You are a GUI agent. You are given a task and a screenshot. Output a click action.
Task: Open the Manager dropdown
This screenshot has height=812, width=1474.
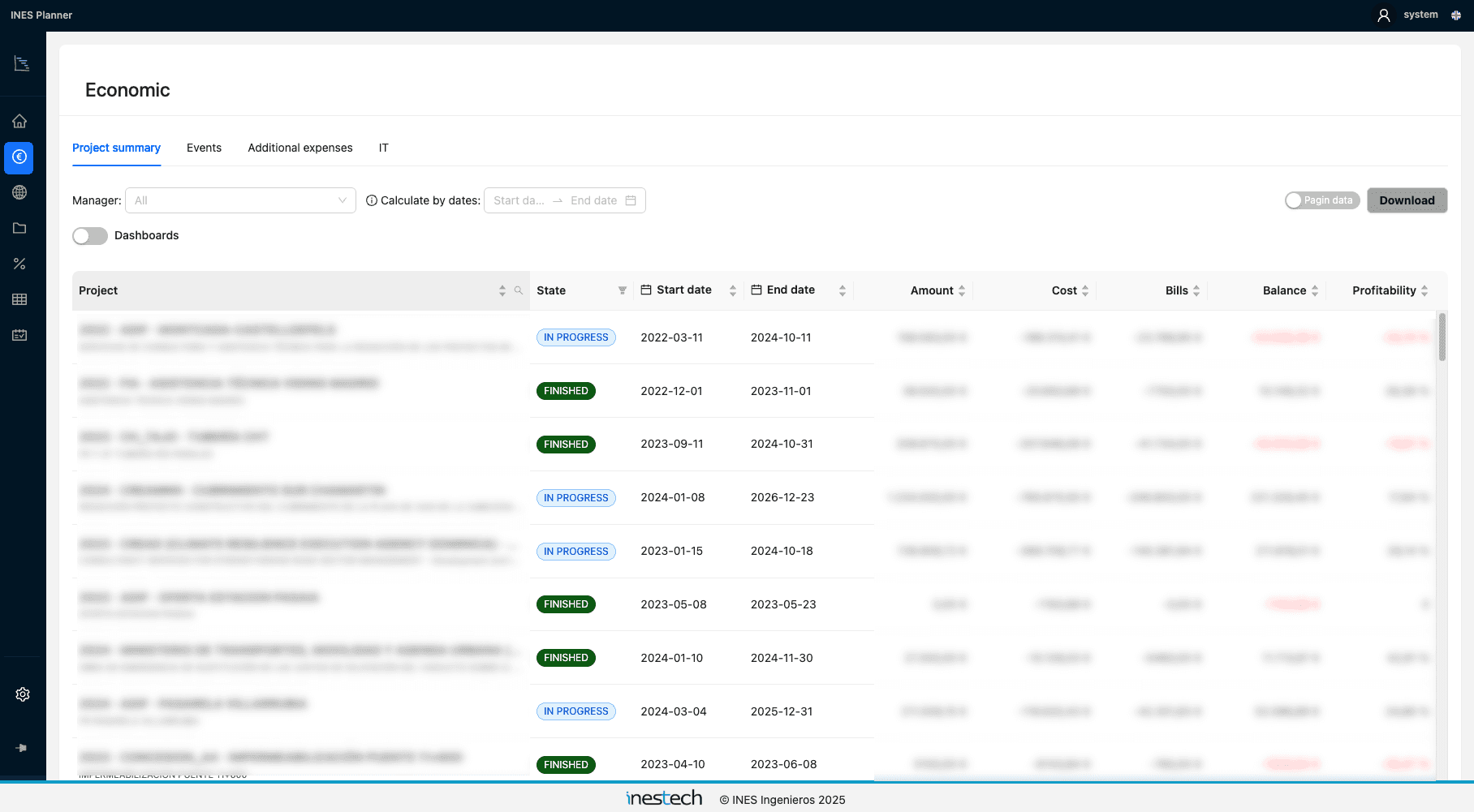pyautogui.click(x=240, y=200)
